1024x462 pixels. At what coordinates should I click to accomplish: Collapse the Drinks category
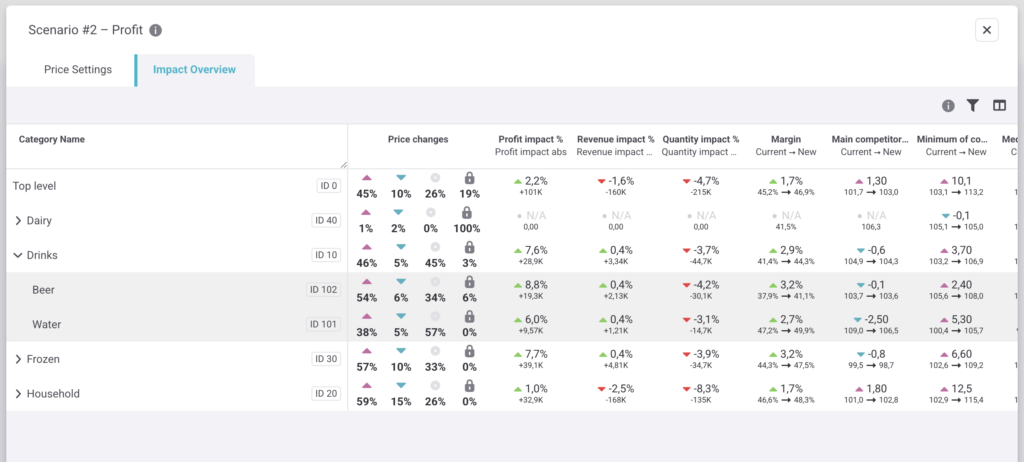(18, 255)
